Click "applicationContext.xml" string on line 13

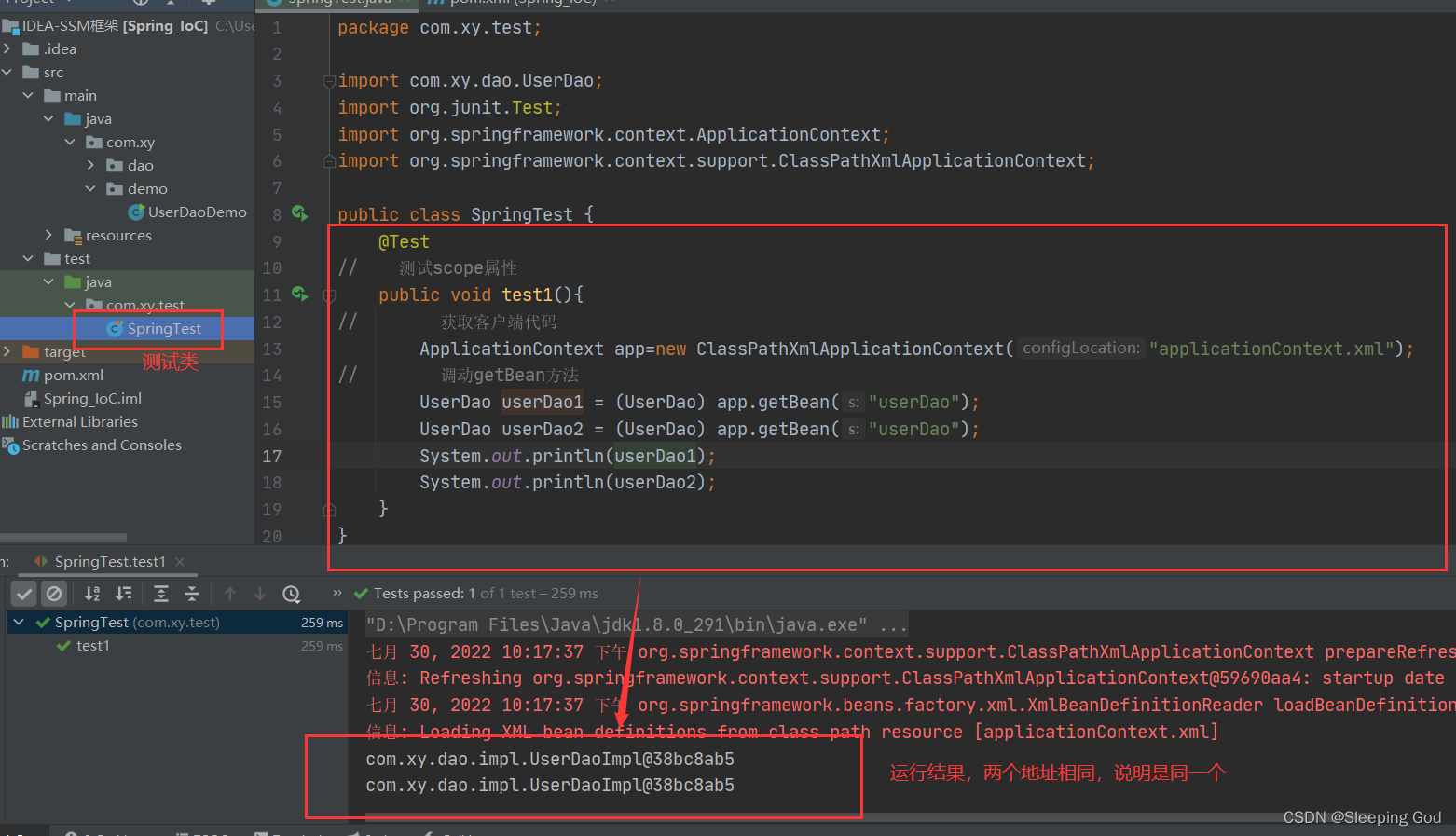pos(1271,349)
